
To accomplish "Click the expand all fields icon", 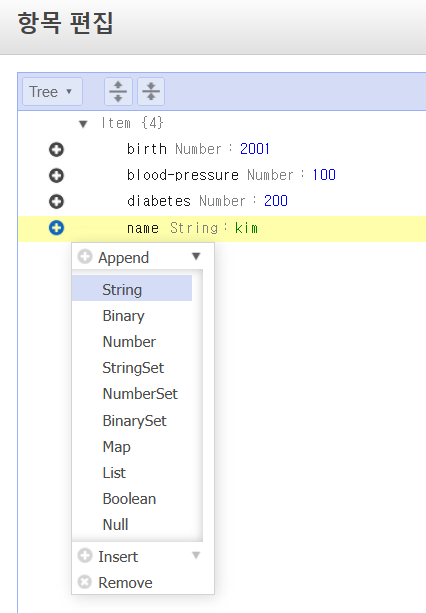I will click(118, 91).
